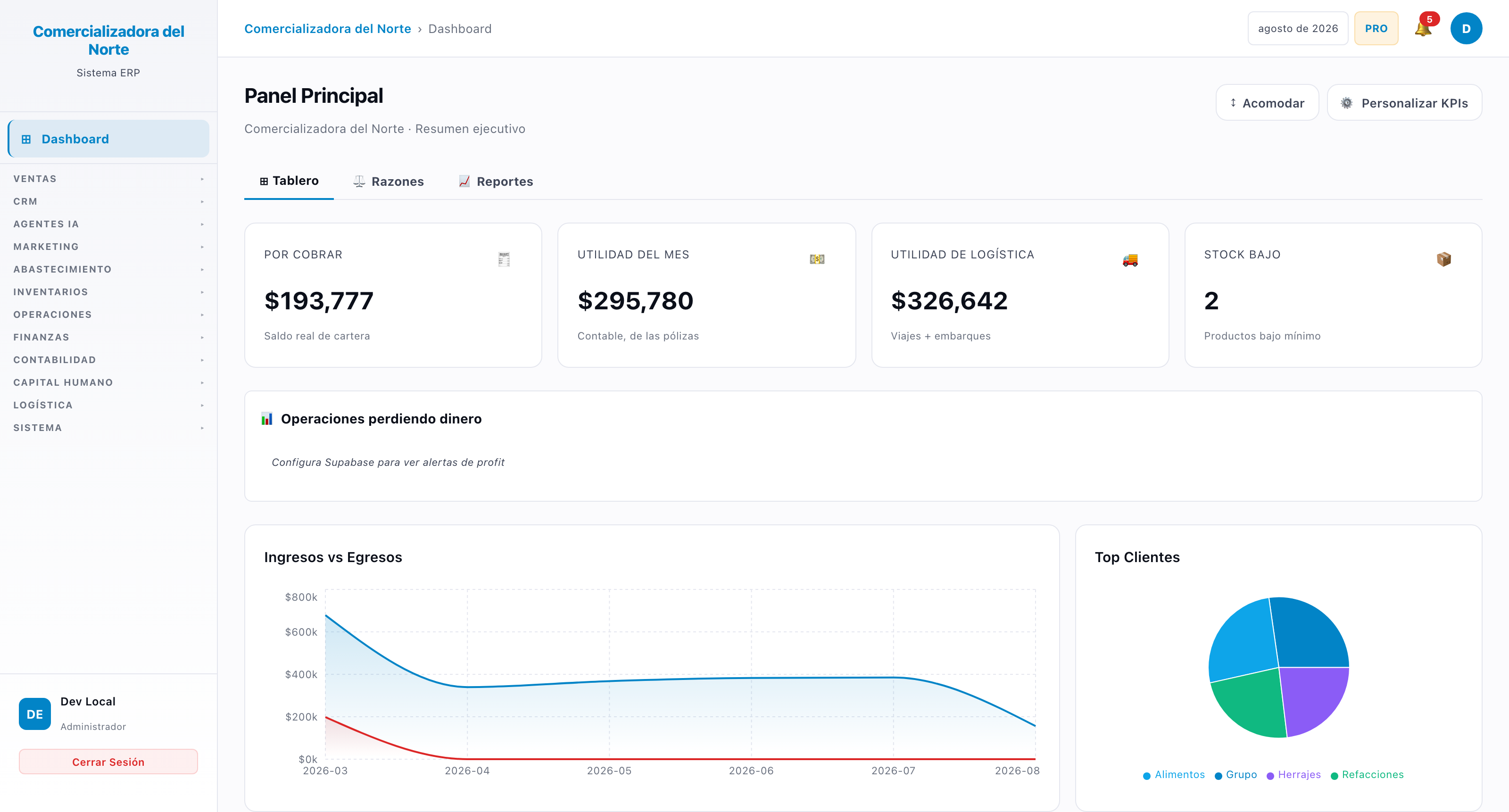1509x812 pixels.
Task: Click the receipt icon on Por Cobrar card
Action: point(504,259)
